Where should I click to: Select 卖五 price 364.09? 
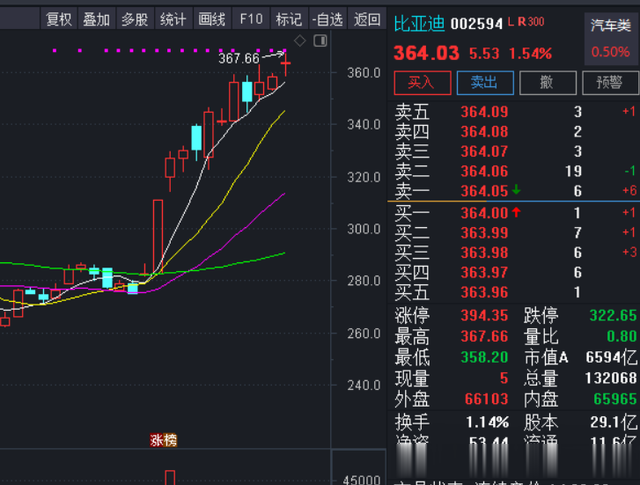tap(484, 112)
